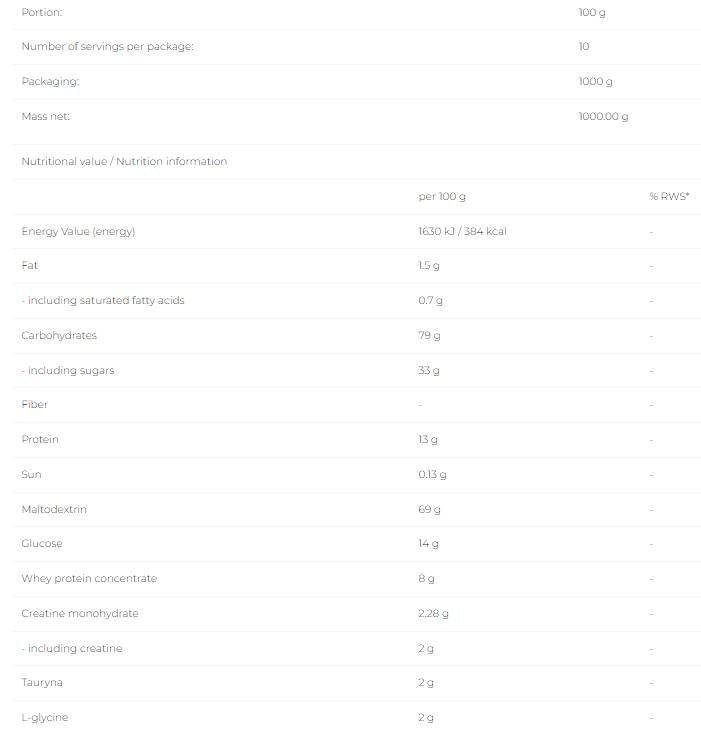
Task: Click the Nutritional value heading
Action: [124, 161]
